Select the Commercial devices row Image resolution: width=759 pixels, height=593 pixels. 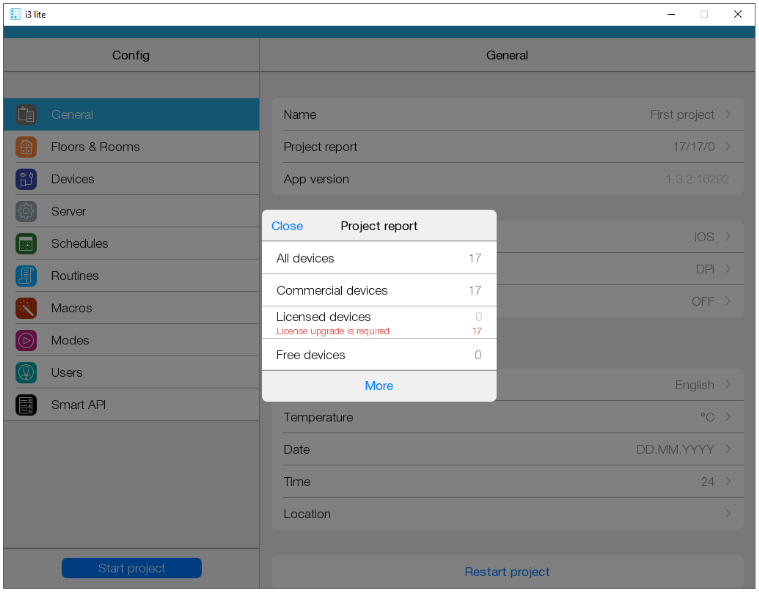pos(379,290)
